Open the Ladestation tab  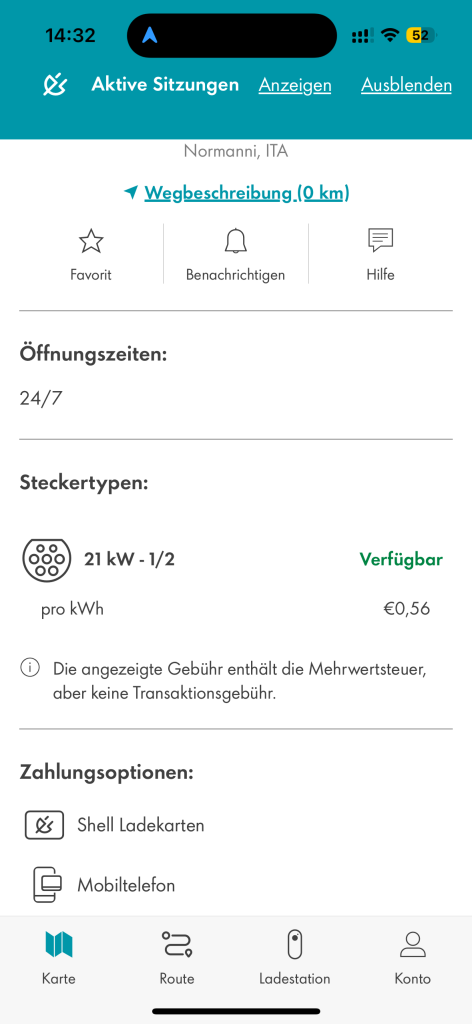point(295,957)
